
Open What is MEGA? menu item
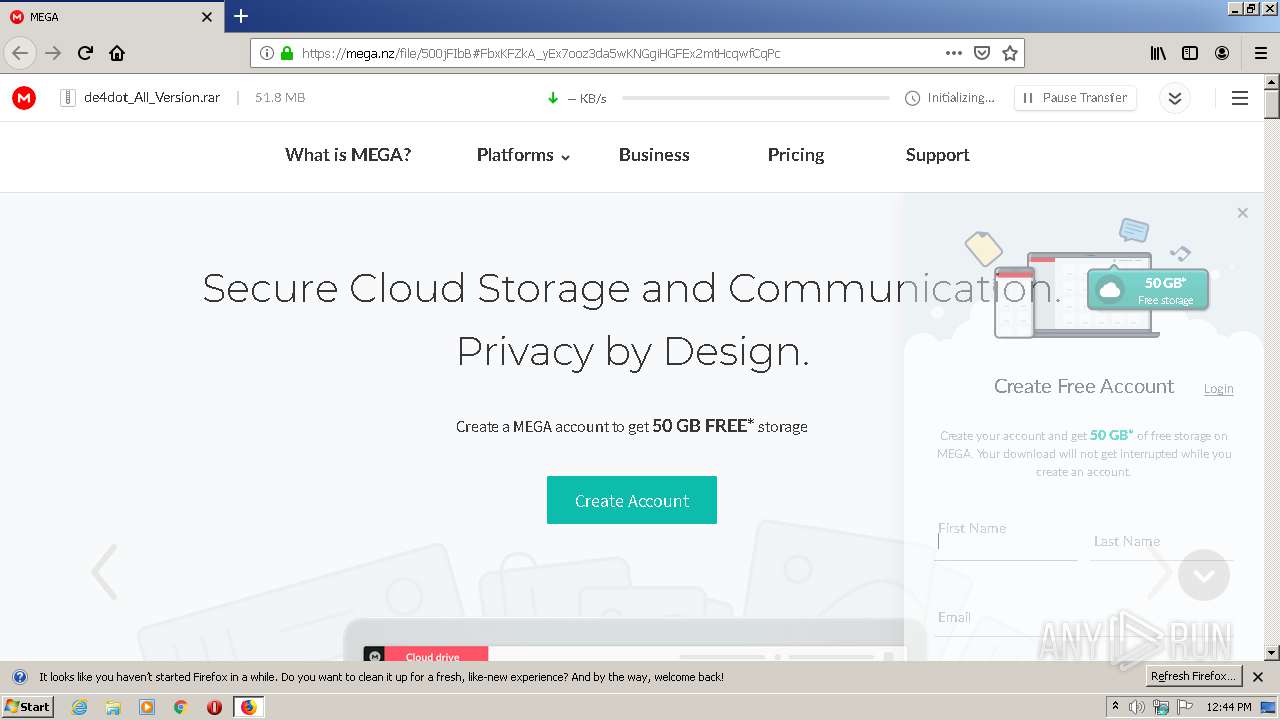(x=348, y=155)
